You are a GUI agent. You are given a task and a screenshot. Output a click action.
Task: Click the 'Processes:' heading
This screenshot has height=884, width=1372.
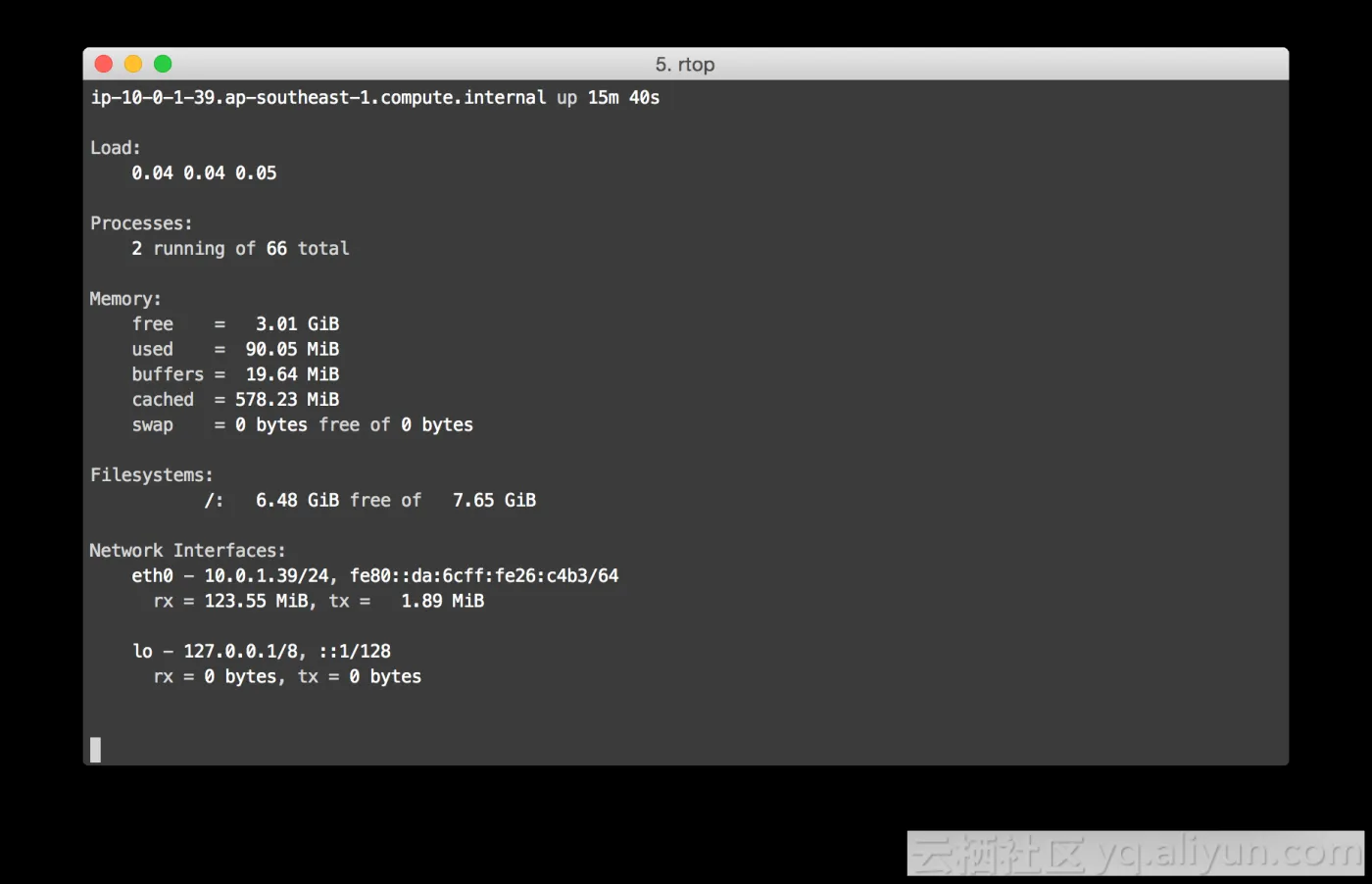pyautogui.click(x=141, y=223)
